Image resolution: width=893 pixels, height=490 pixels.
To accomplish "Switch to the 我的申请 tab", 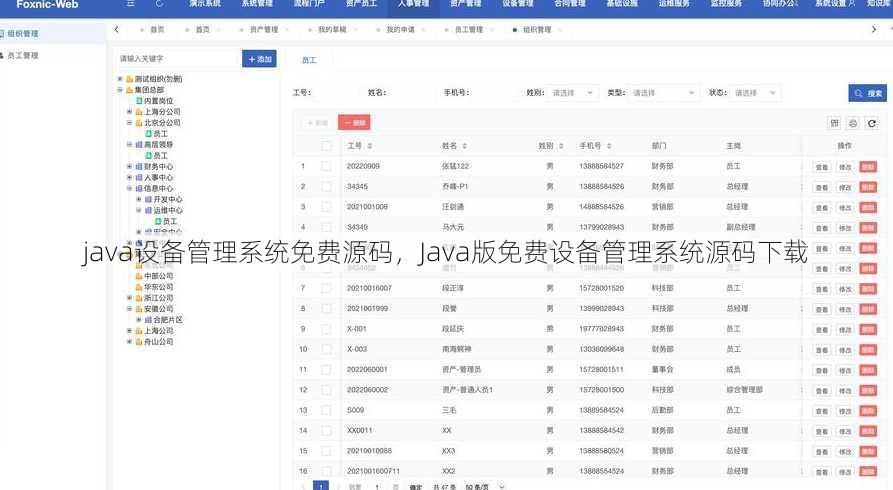I will [x=400, y=30].
